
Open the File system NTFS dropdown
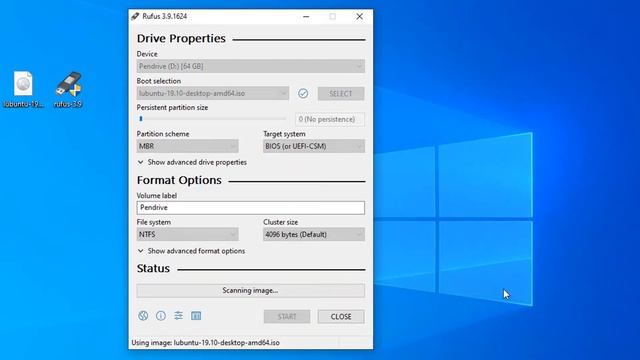click(187, 234)
